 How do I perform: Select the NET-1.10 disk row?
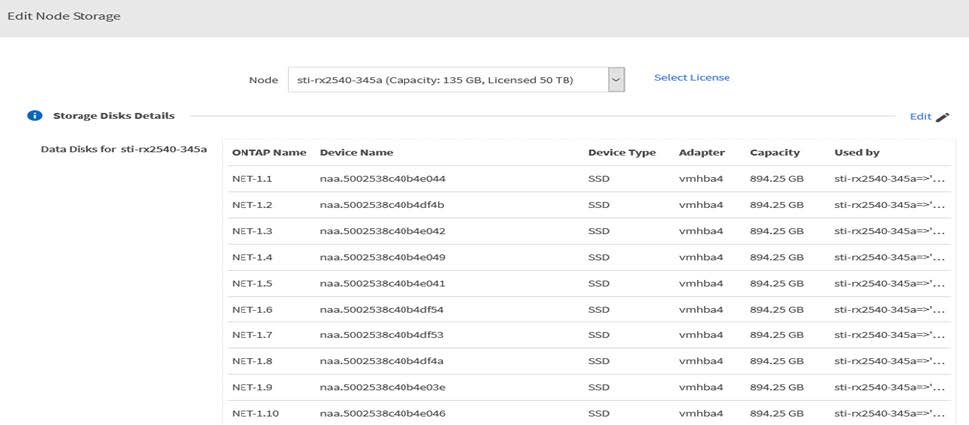point(254,413)
